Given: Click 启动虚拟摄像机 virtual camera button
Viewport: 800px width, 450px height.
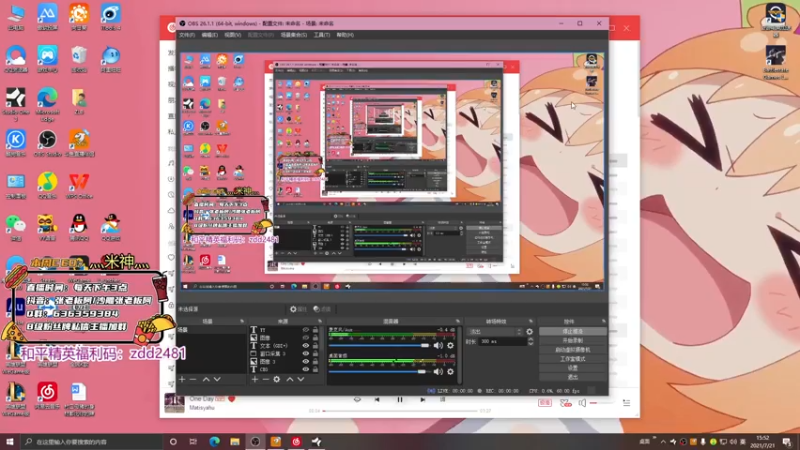Looking at the screenshot, I should coord(572,349).
